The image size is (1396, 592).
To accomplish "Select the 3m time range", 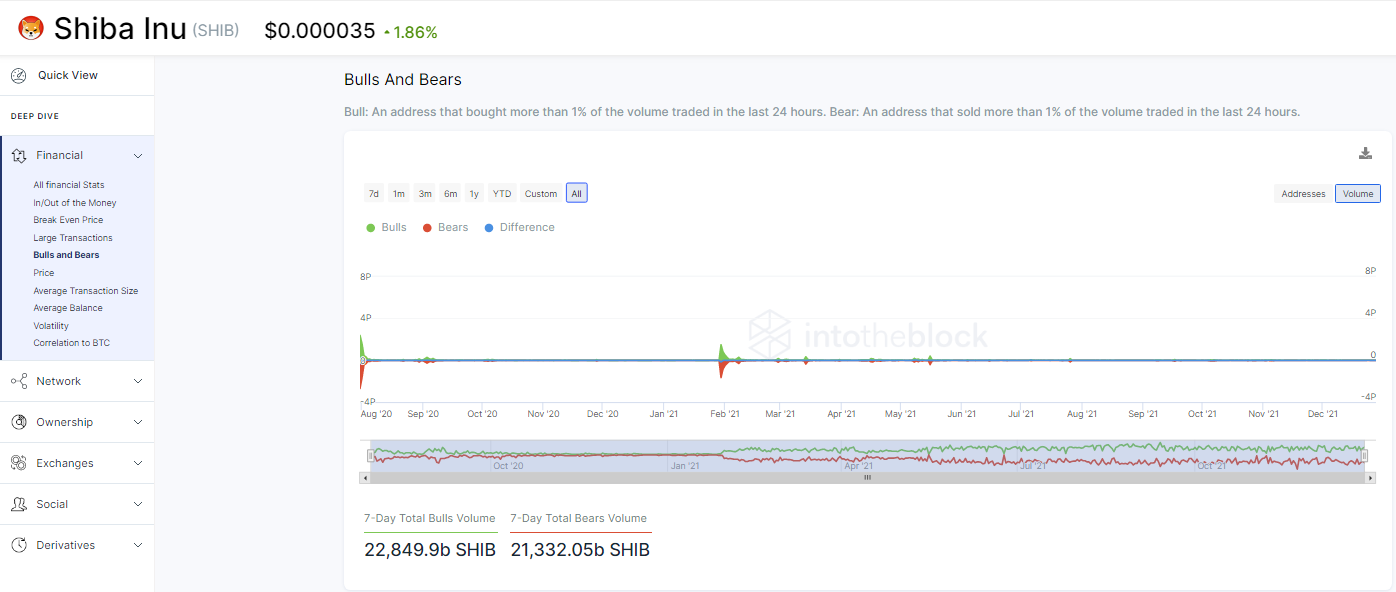I will tap(425, 194).
